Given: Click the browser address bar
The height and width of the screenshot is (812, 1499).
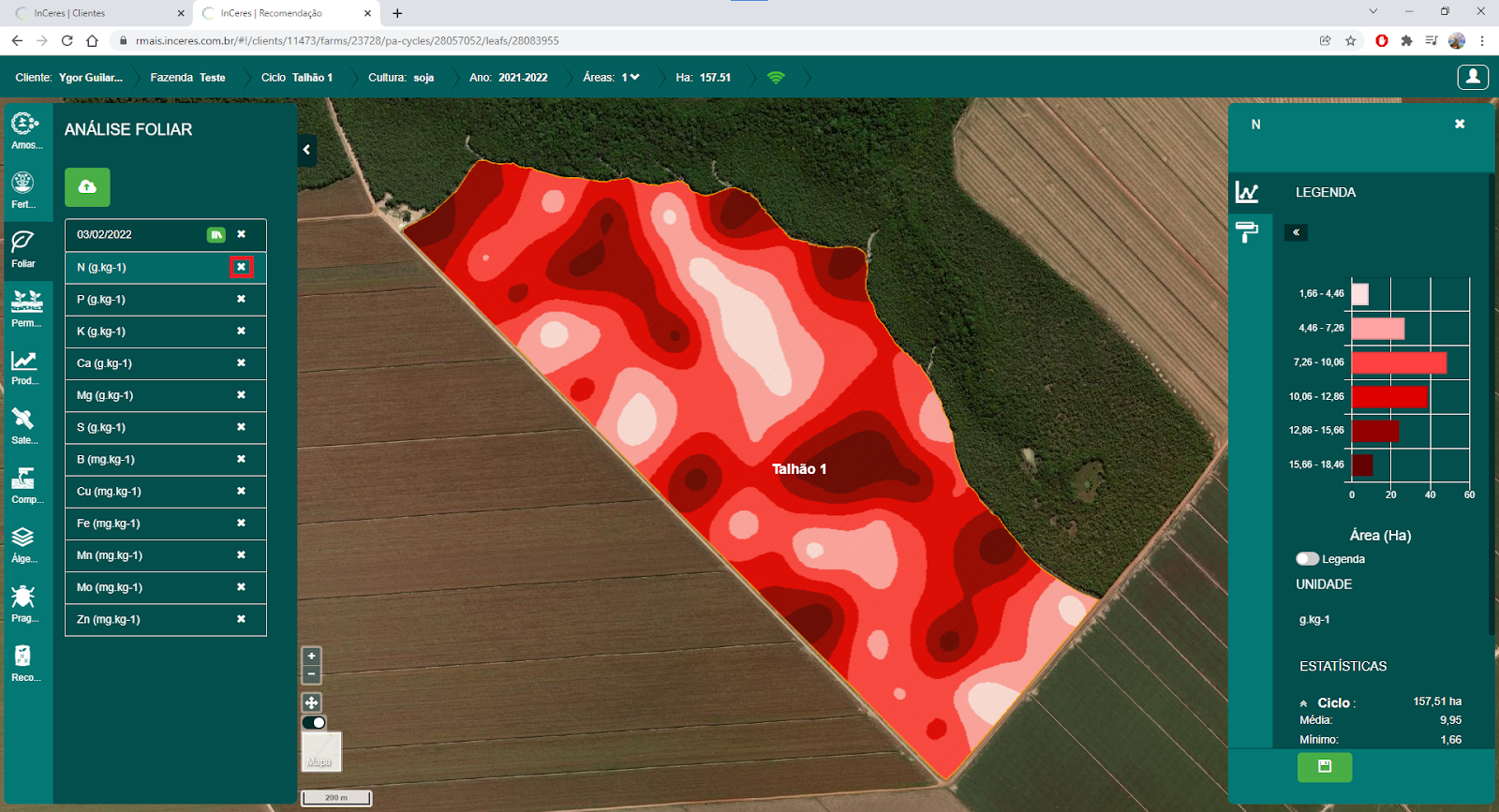Looking at the screenshot, I should pyautogui.click(x=712, y=40).
